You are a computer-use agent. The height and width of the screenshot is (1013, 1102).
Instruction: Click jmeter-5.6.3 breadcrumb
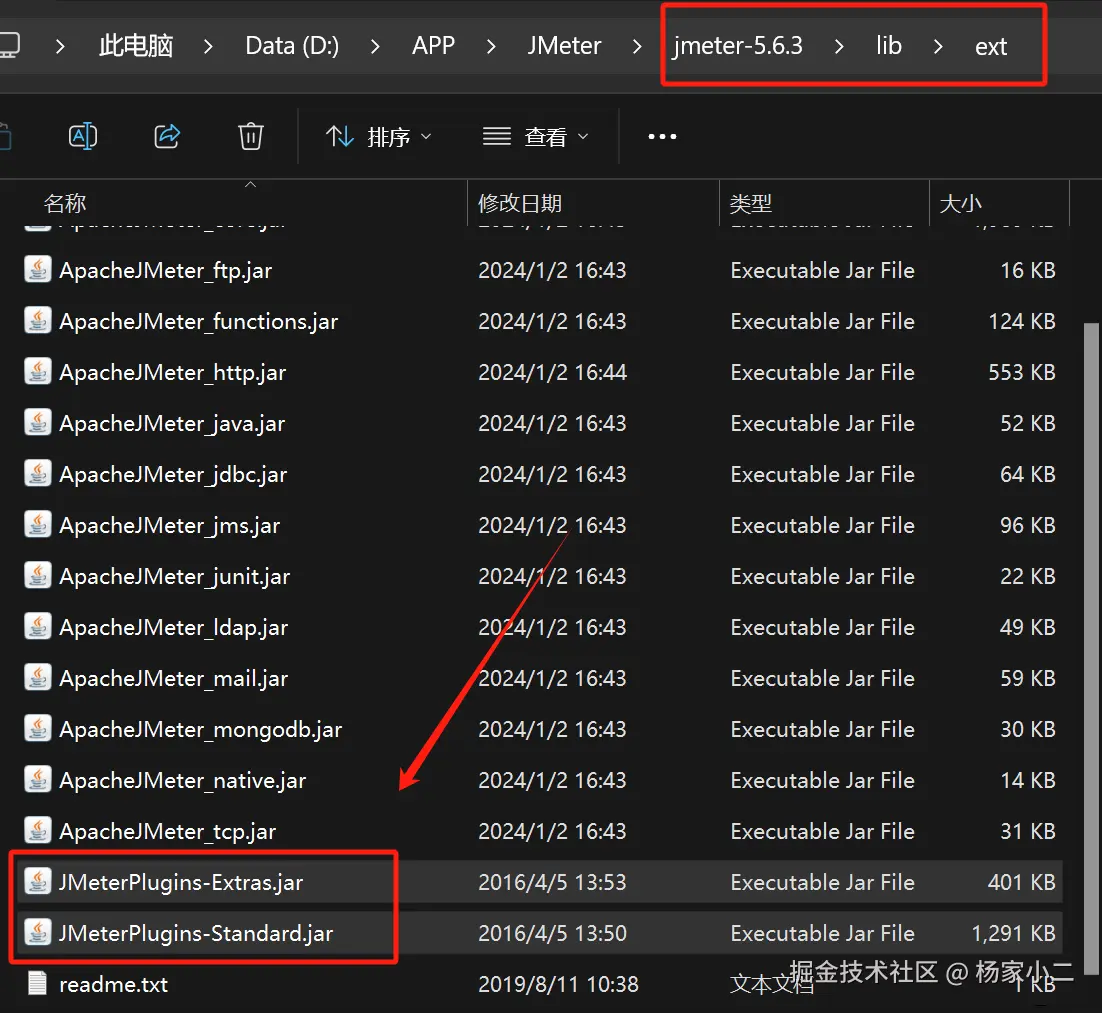pyautogui.click(x=737, y=46)
